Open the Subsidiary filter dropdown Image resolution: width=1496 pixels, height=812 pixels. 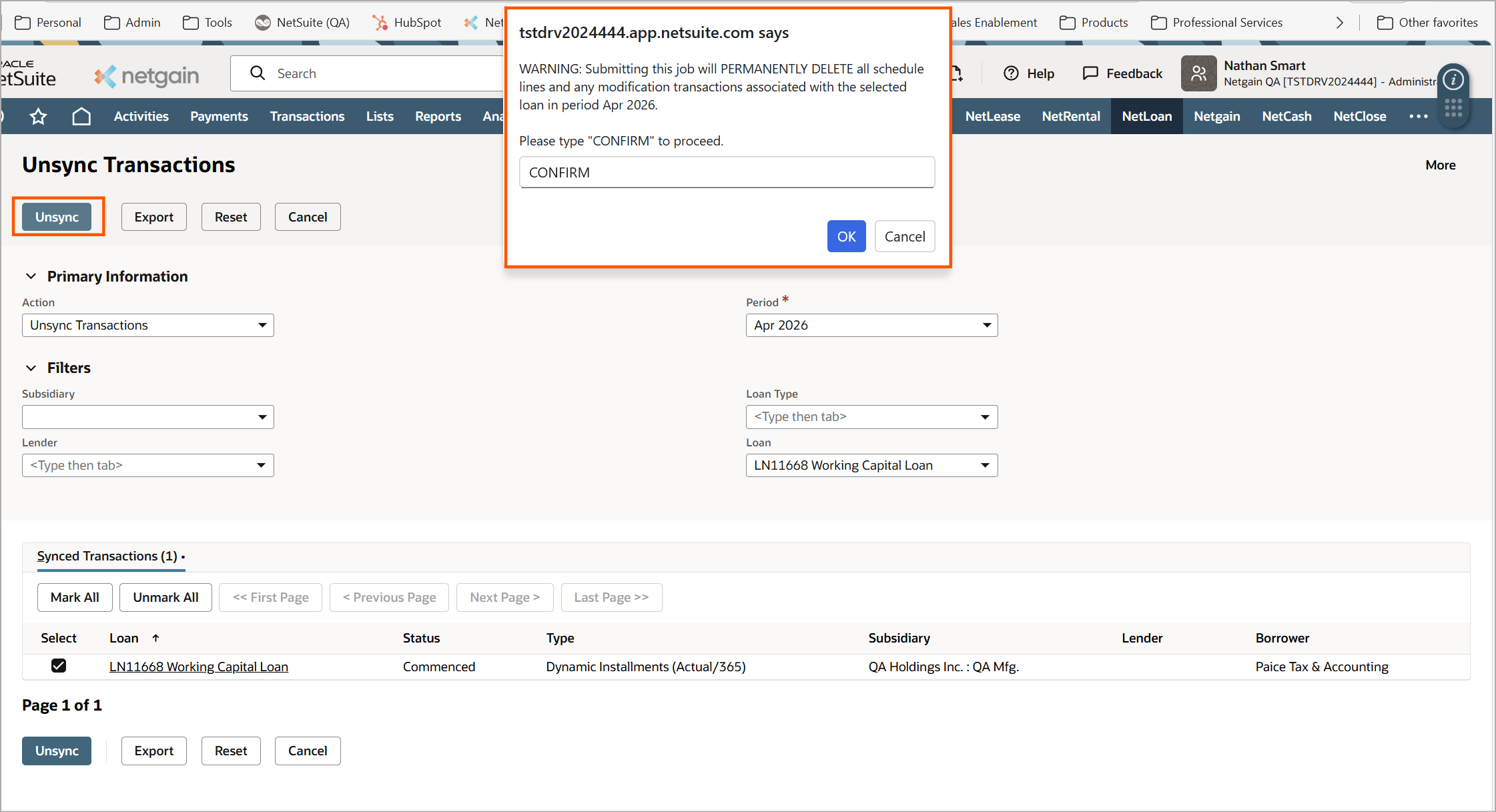pyautogui.click(x=147, y=417)
